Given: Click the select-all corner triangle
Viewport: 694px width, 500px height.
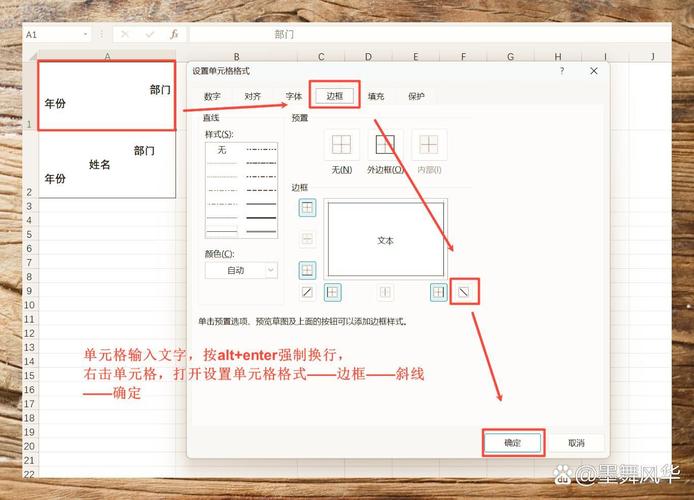Looking at the screenshot, I should tap(33, 57).
